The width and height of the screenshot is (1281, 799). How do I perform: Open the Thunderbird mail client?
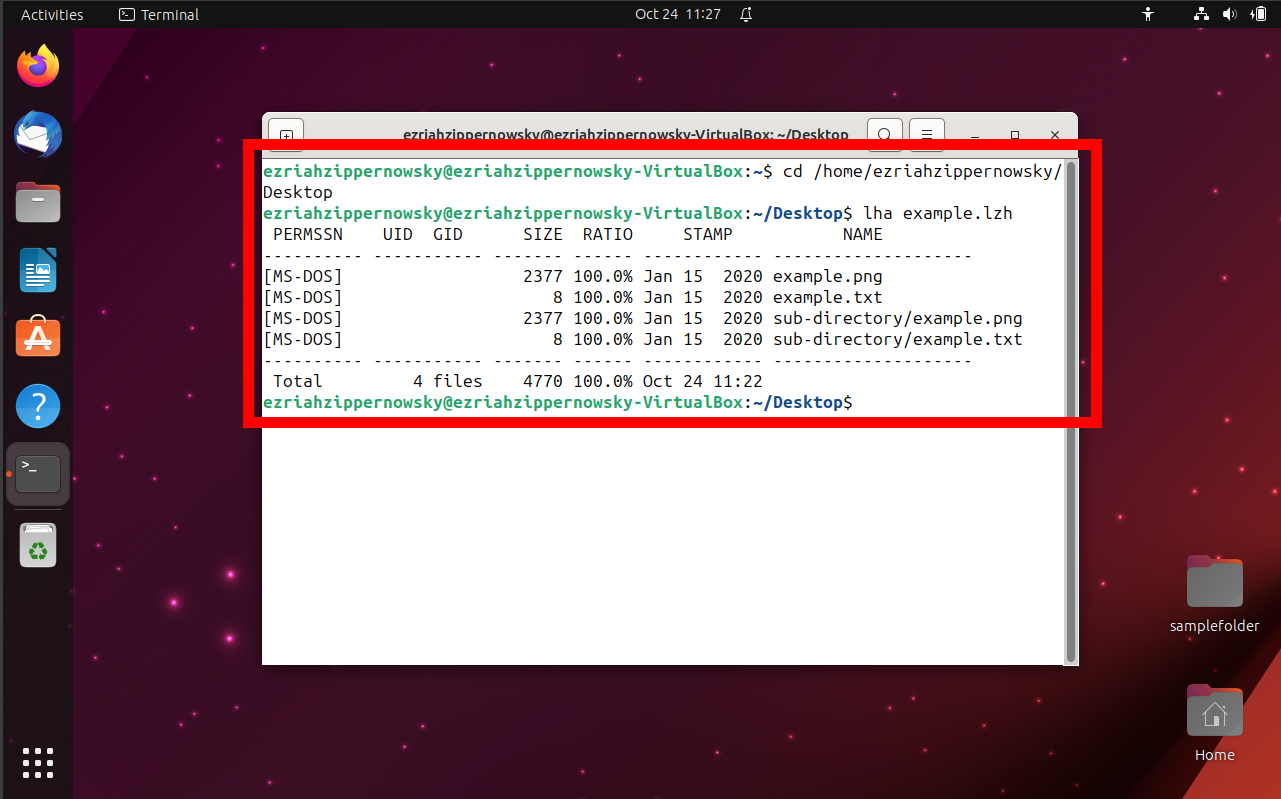click(37, 133)
